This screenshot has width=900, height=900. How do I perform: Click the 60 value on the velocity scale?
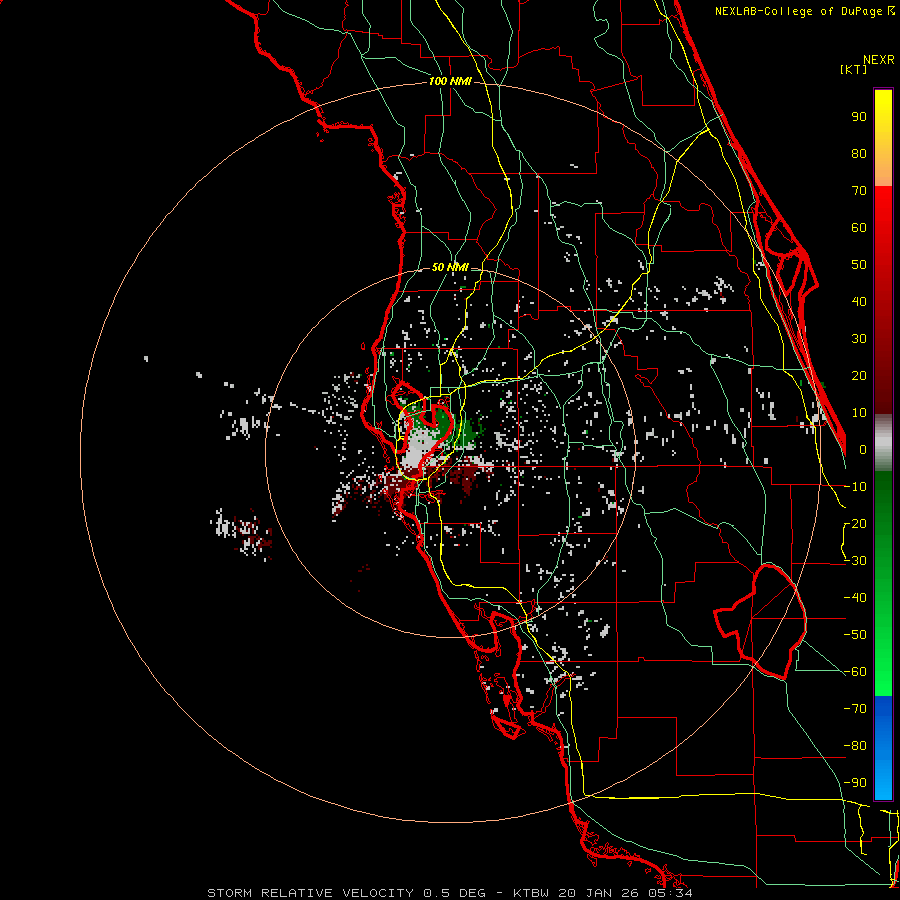click(859, 228)
